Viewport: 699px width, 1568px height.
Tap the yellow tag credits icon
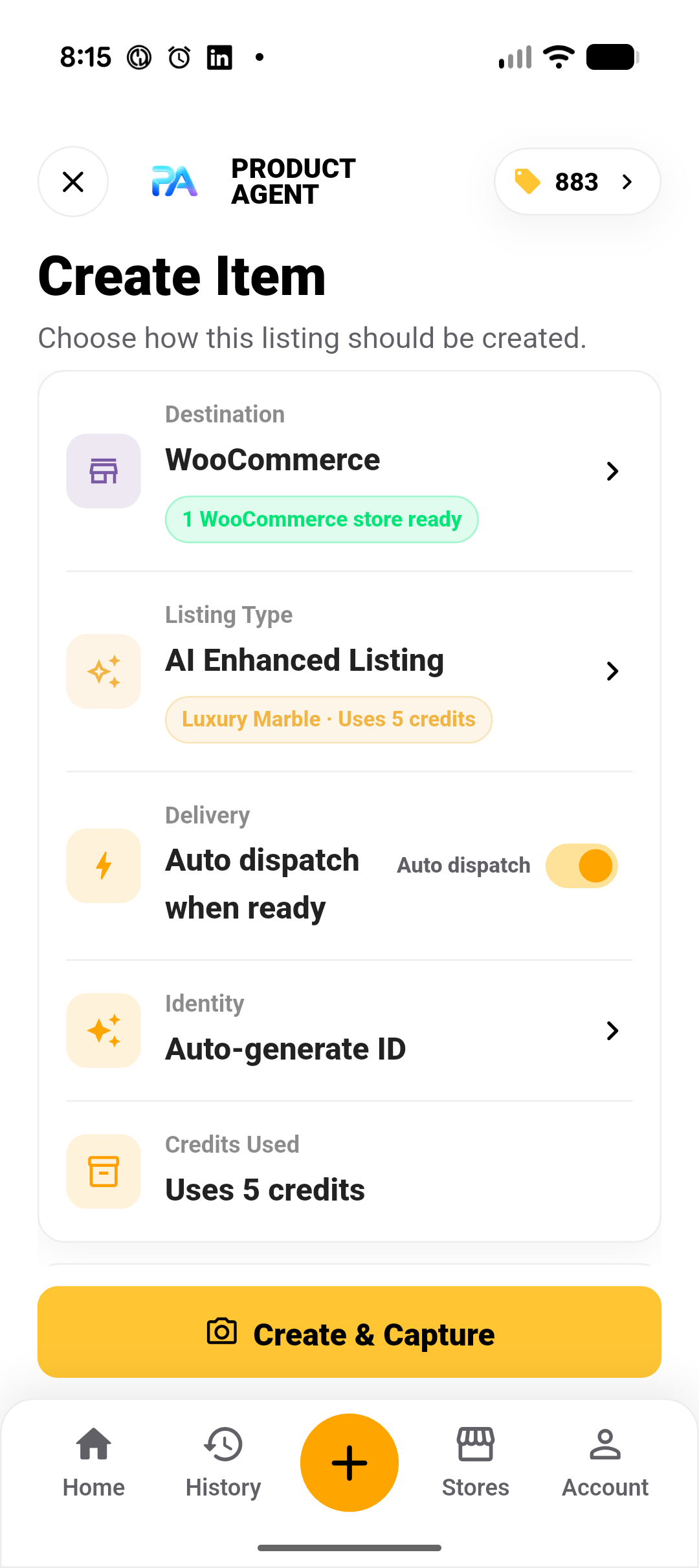pyautogui.click(x=527, y=182)
